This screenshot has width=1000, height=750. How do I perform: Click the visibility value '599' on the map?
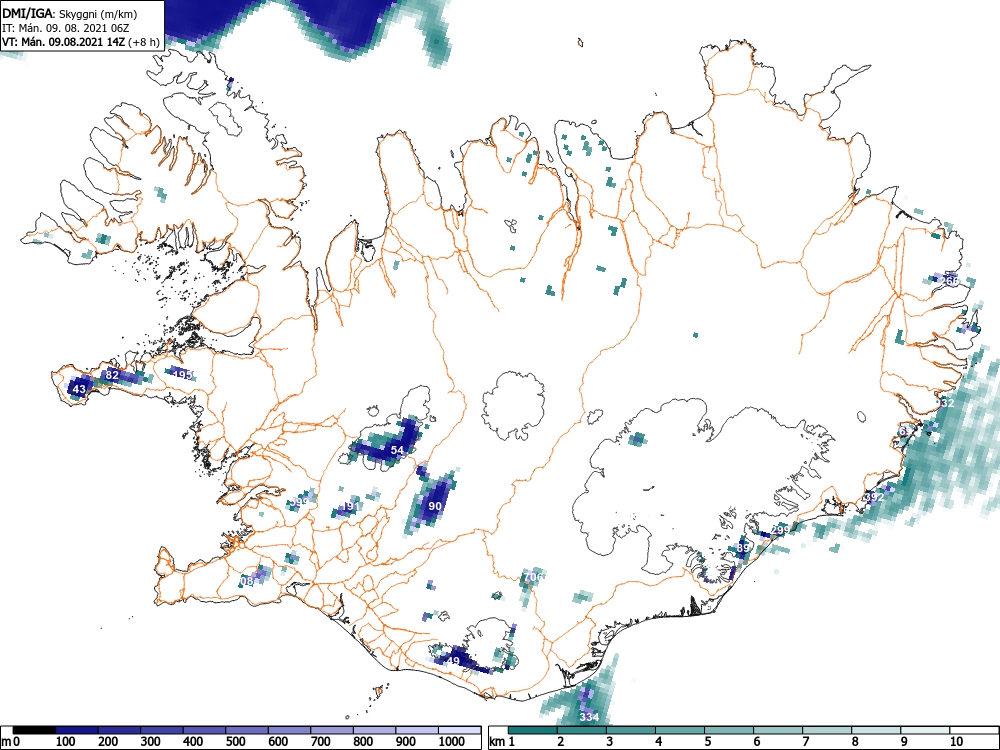tap(298, 502)
